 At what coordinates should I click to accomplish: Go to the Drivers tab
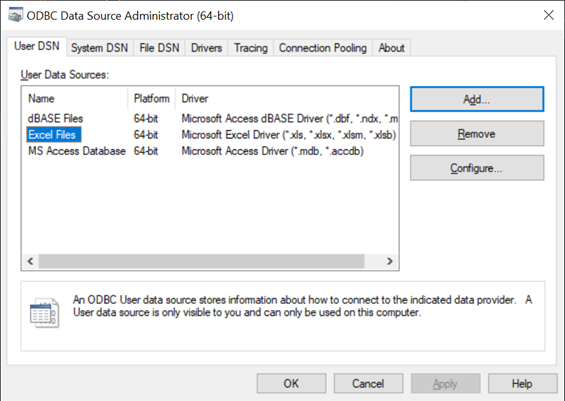[x=206, y=48]
